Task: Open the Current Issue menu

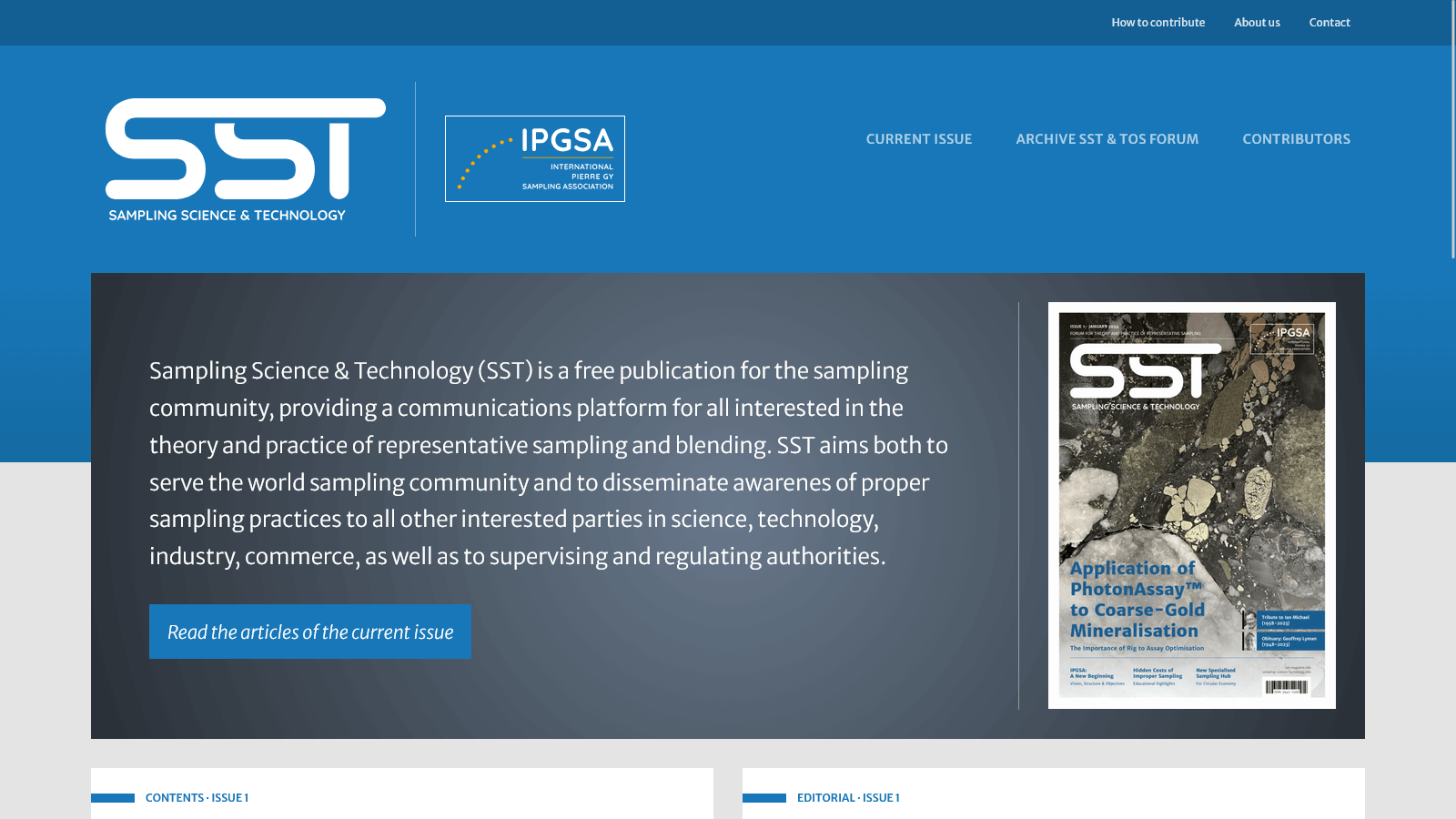Action: tap(918, 139)
